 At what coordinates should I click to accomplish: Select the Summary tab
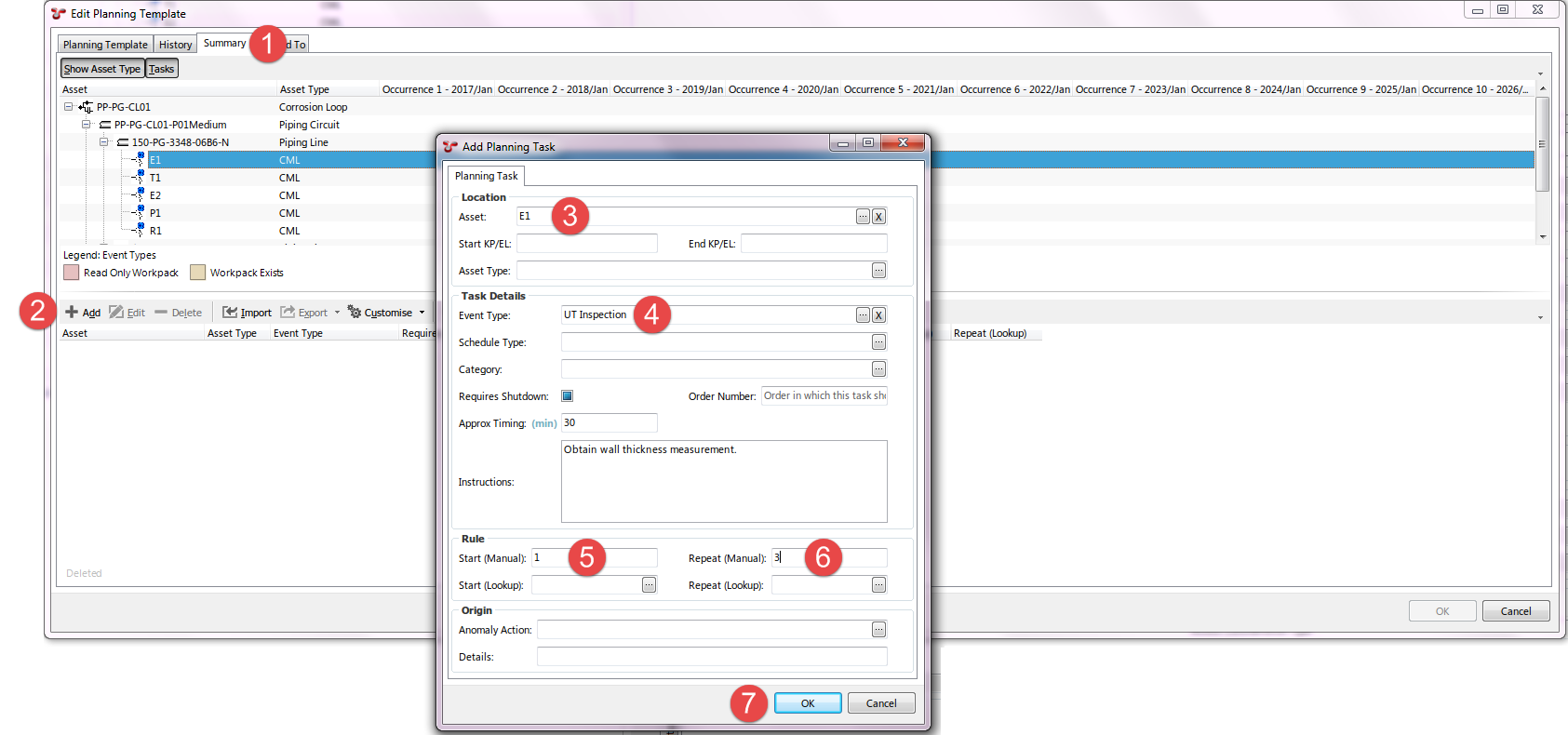pyautogui.click(x=224, y=43)
